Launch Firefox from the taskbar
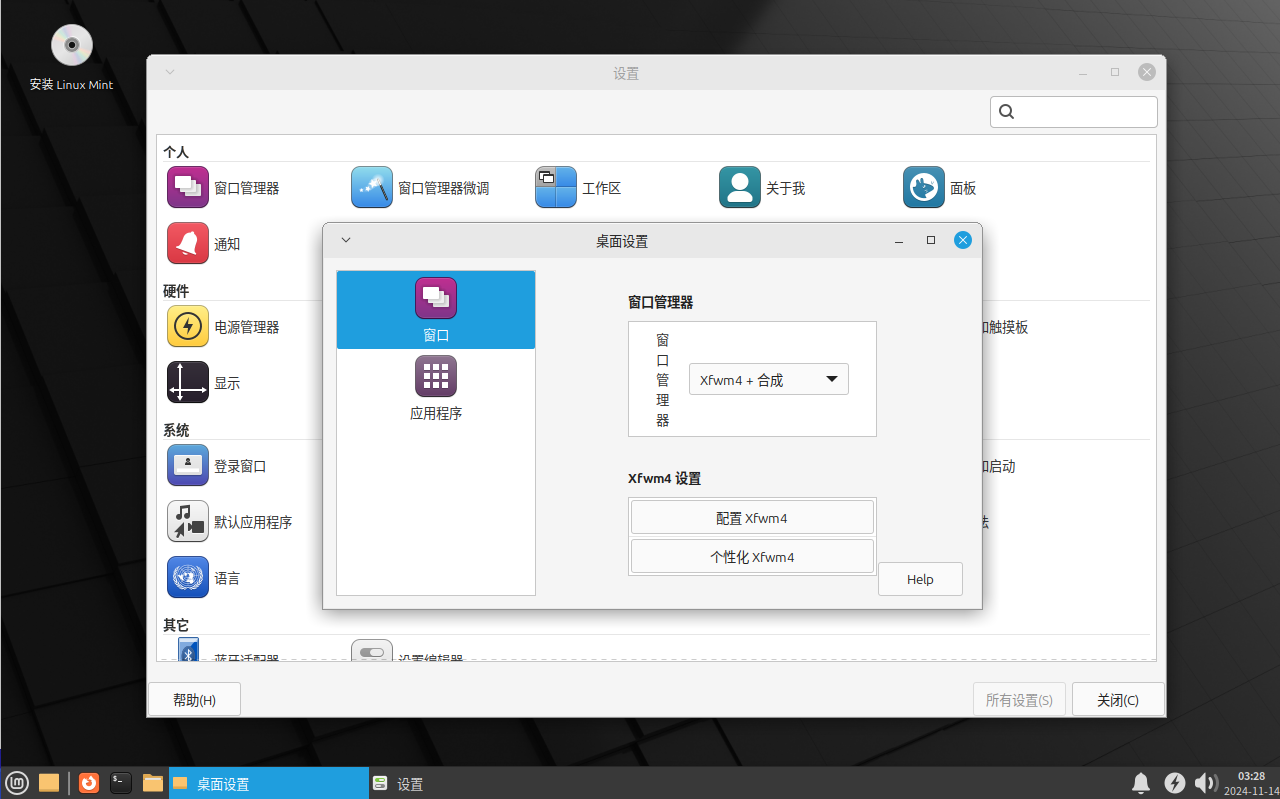Image resolution: width=1280 pixels, height=799 pixels. point(89,783)
